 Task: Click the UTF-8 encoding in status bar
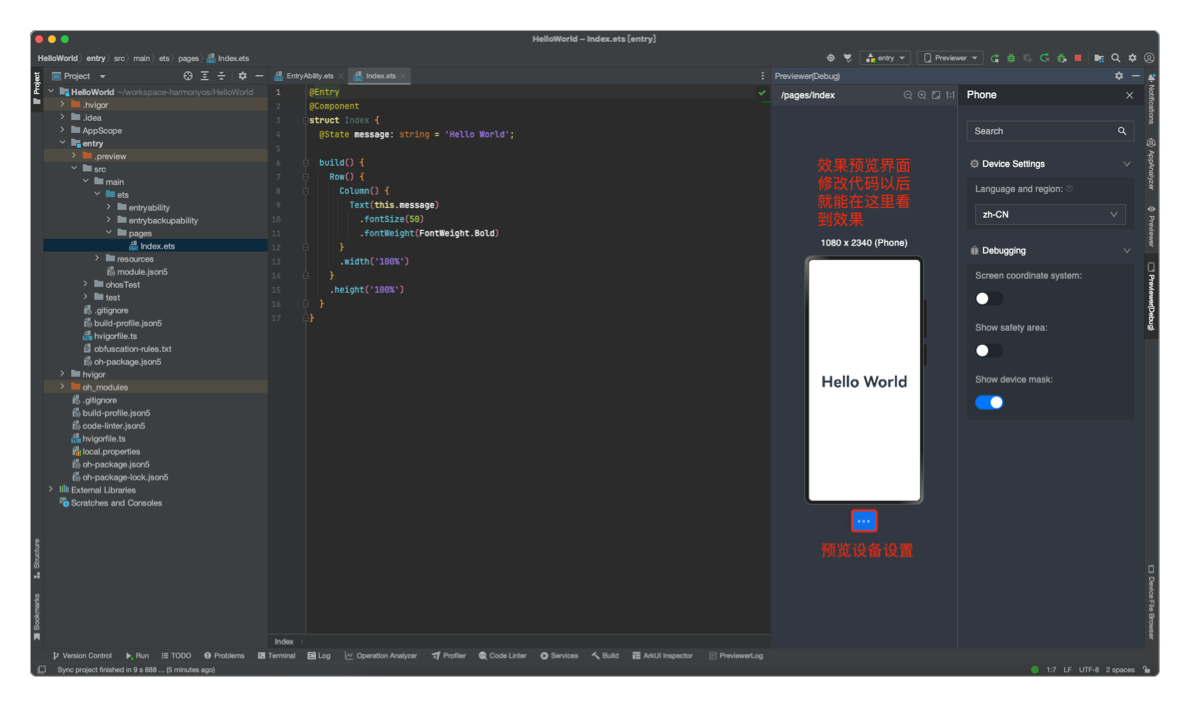pos(1088,670)
